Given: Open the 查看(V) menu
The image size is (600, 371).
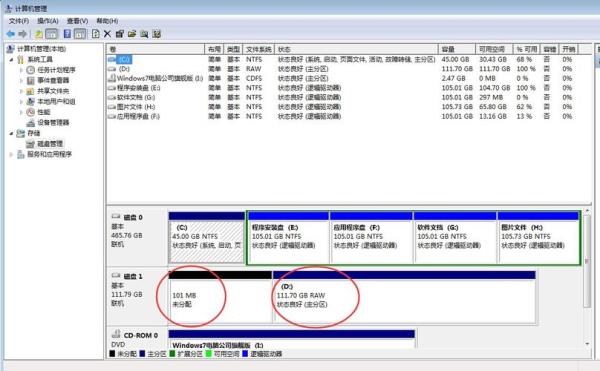Looking at the screenshot, I should (x=77, y=21).
